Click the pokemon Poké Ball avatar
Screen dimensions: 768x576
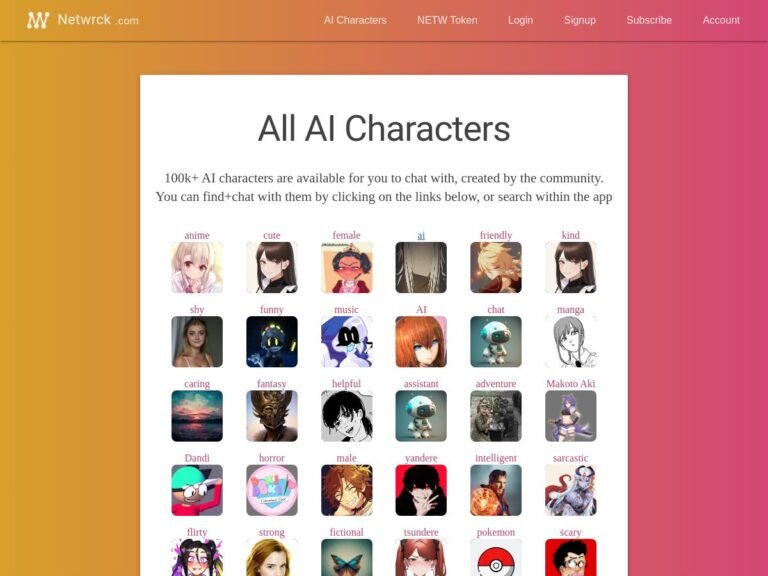496,558
